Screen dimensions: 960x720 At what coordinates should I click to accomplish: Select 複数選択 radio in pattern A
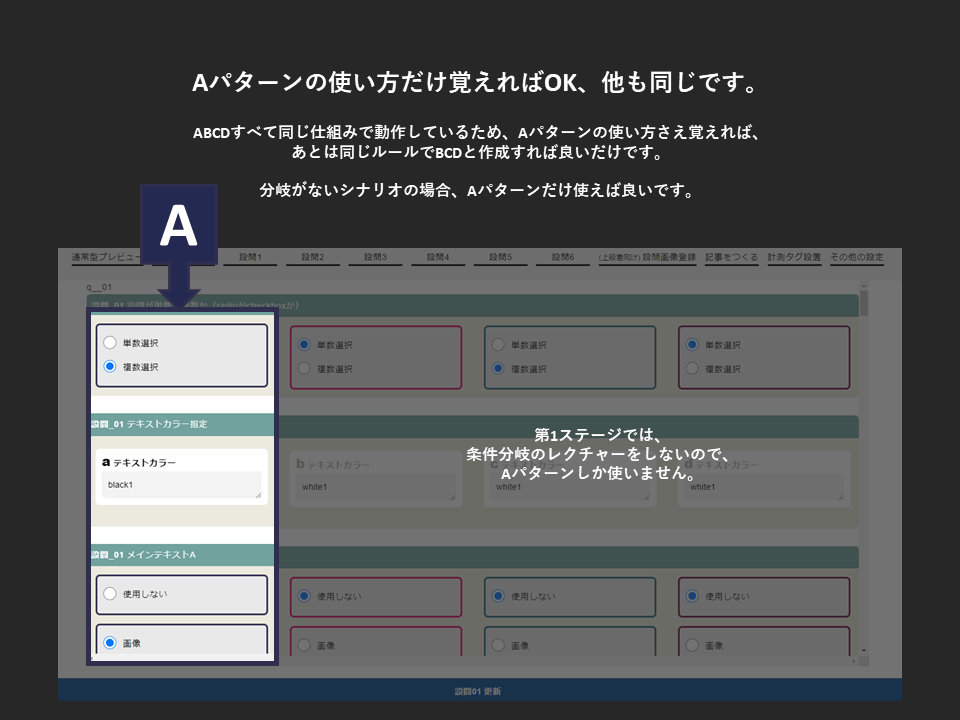[110, 366]
